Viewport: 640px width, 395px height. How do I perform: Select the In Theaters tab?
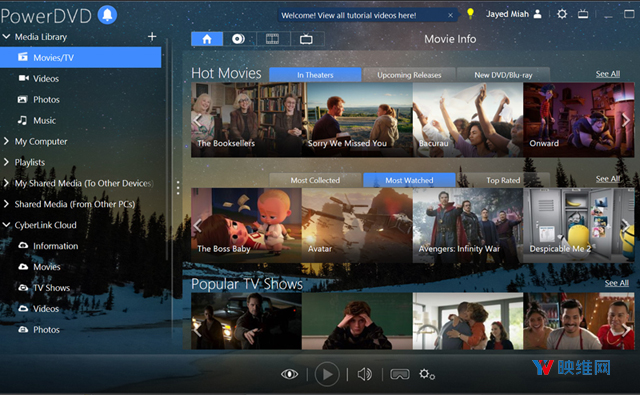point(315,75)
